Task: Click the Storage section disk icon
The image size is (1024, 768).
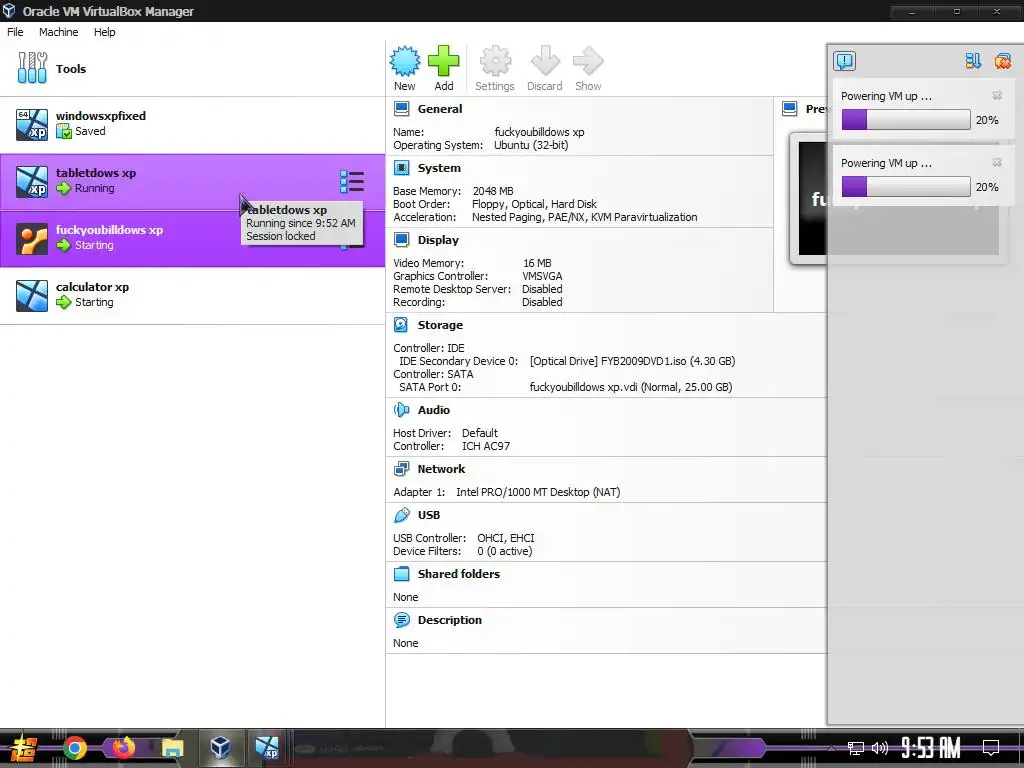Action: [x=401, y=325]
